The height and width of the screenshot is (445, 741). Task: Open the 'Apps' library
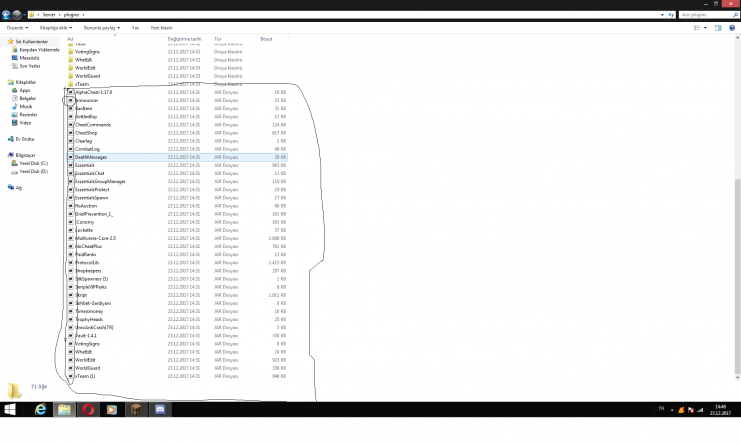pos(25,90)
